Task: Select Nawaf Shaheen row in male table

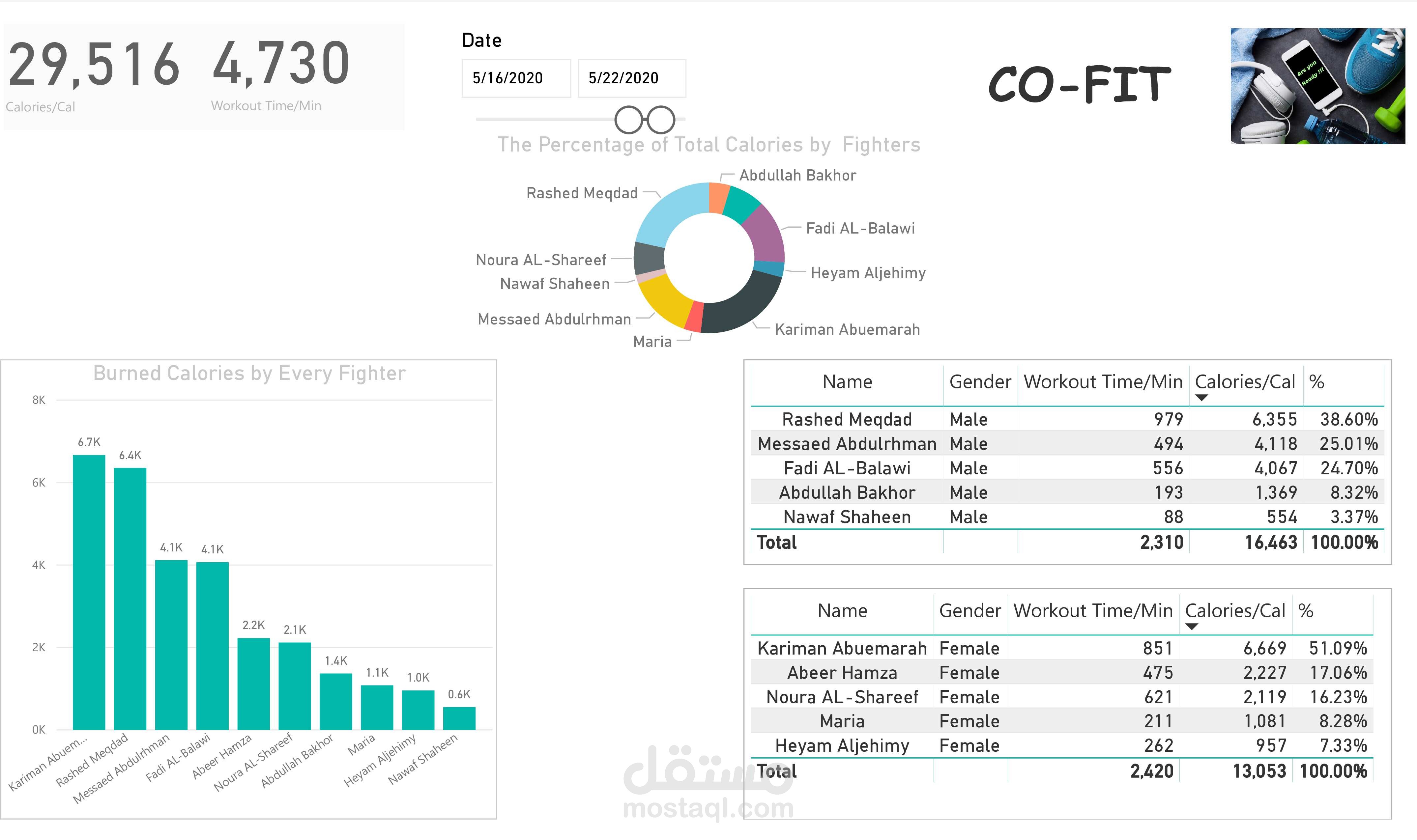Action: point(1067,517)
